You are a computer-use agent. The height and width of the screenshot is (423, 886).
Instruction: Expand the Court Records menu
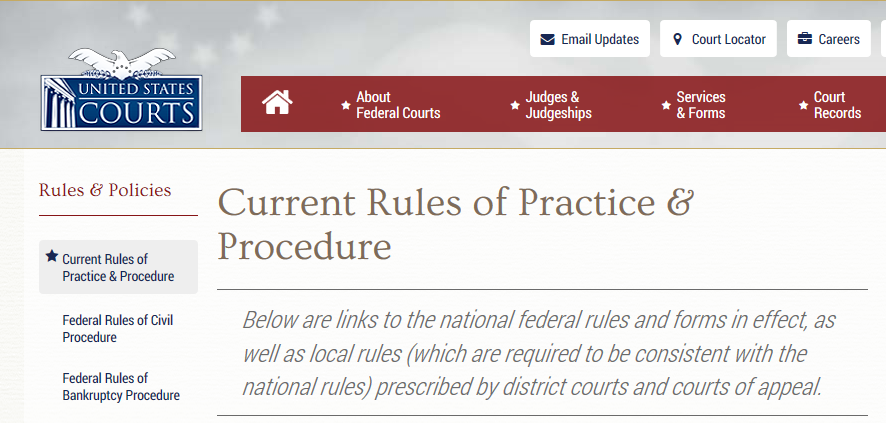pyautogui.click(x=837, y=105)
